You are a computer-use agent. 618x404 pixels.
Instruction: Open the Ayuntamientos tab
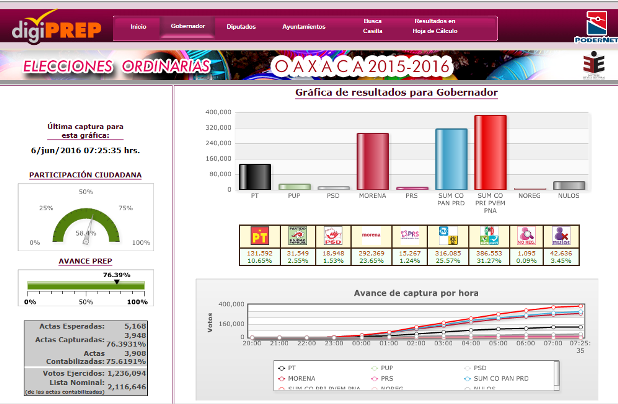[304, 27]
